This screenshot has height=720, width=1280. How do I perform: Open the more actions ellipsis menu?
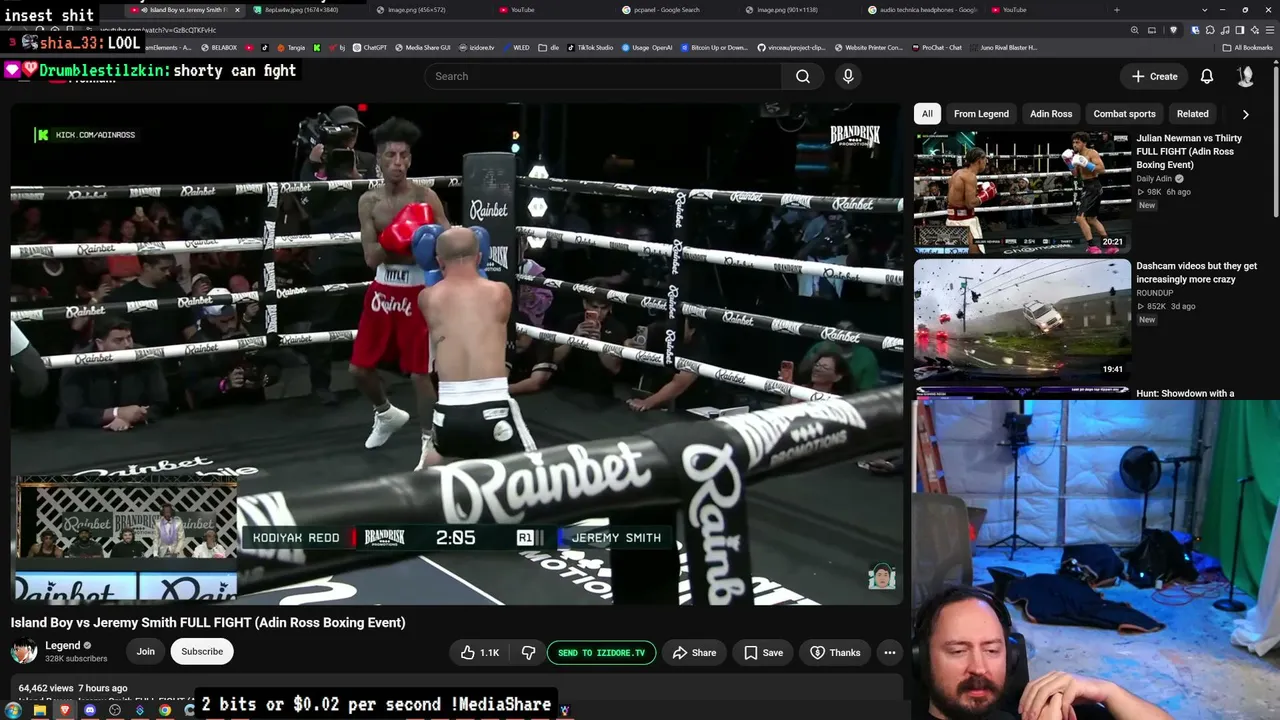click(x=889, y=653)
